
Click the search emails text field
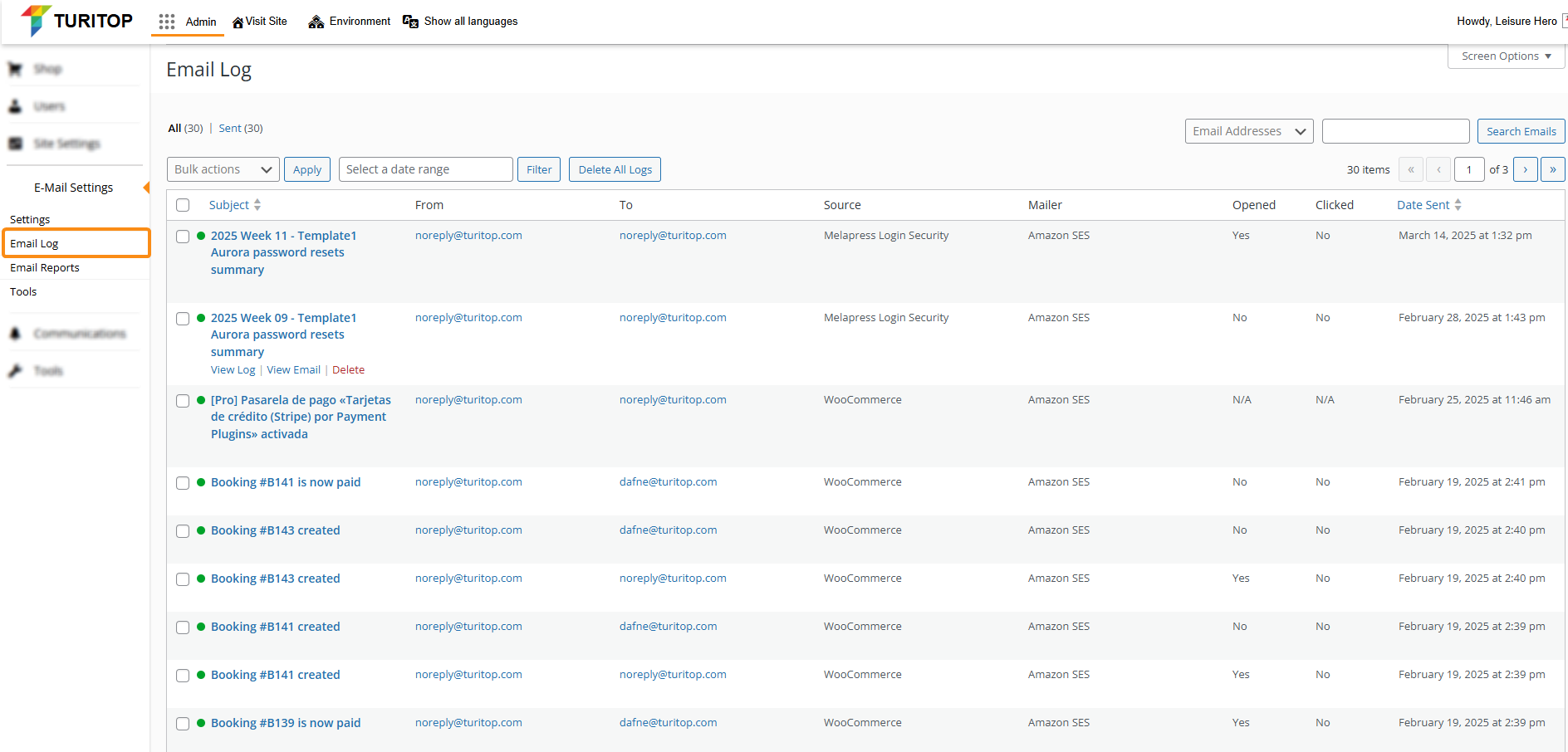tap(1395, 131)
